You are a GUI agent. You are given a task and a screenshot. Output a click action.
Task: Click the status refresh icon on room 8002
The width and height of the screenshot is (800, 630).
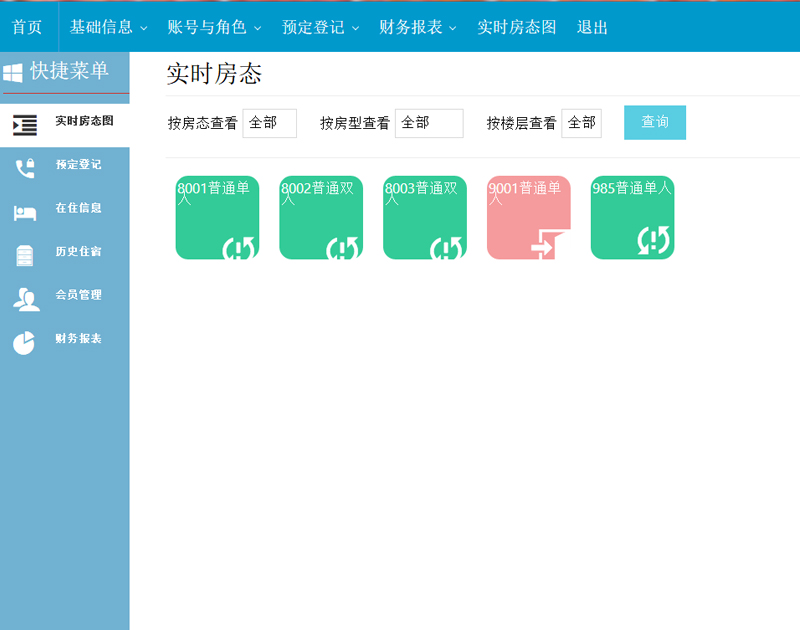343,248
